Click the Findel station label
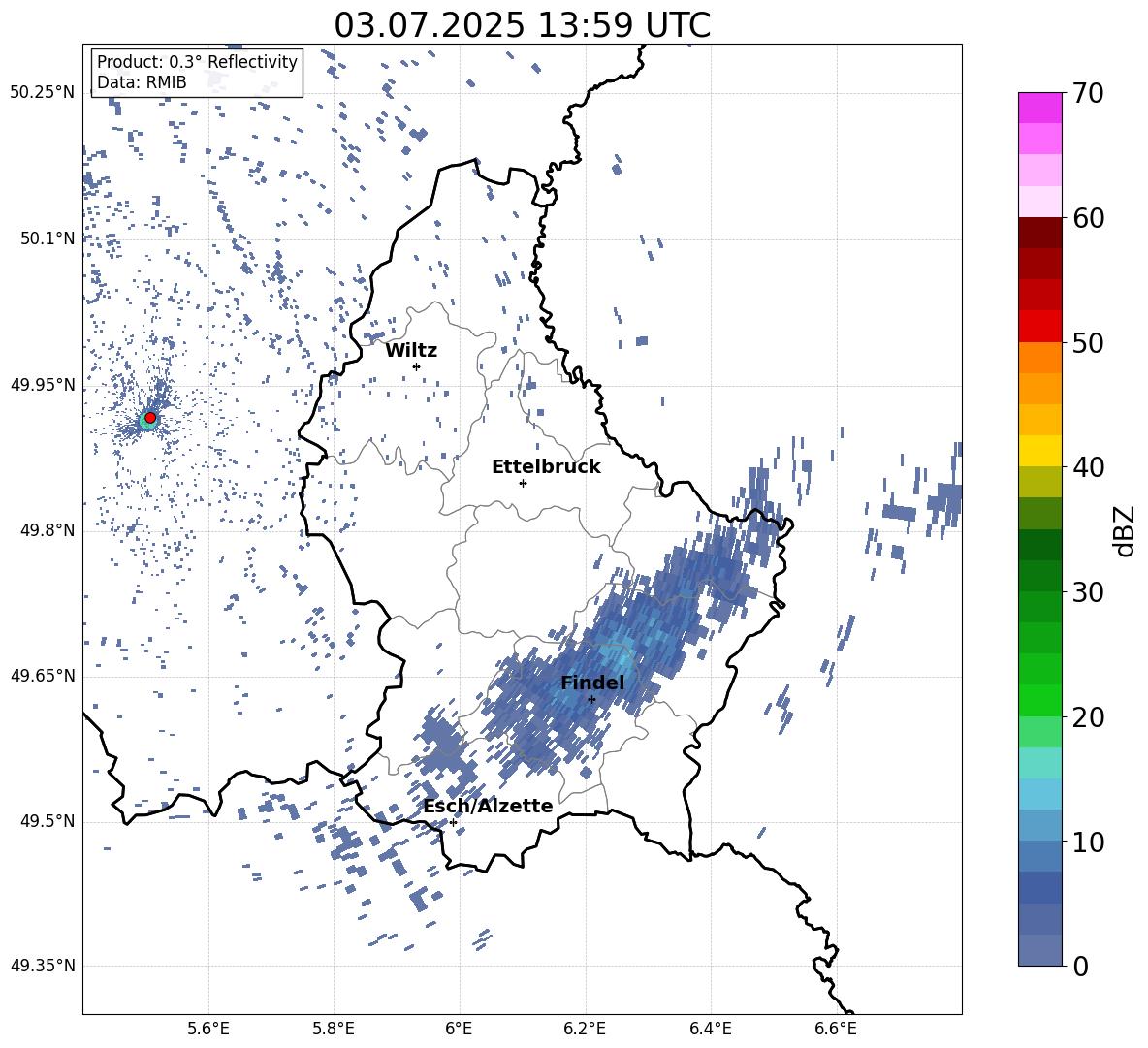 click(592, 683)
